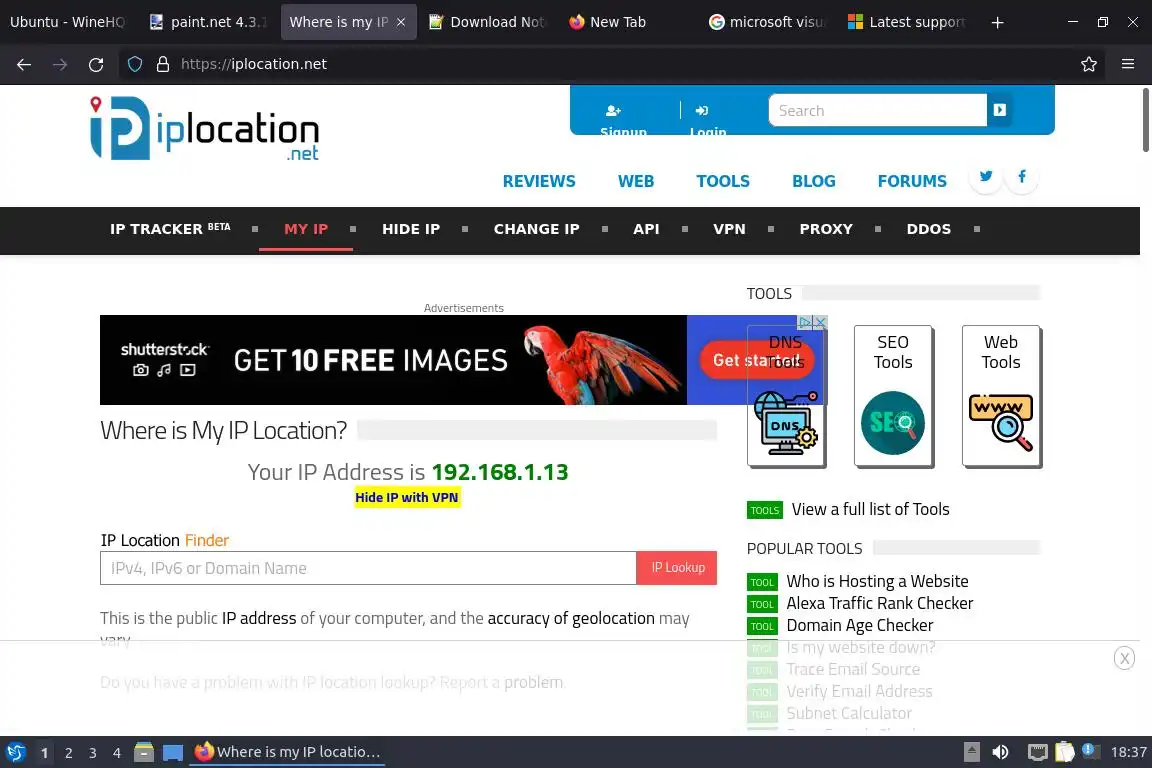Switch to workspace 2 in taskbar
Screen dimensions: 1152x768
[x=68, y=753]
